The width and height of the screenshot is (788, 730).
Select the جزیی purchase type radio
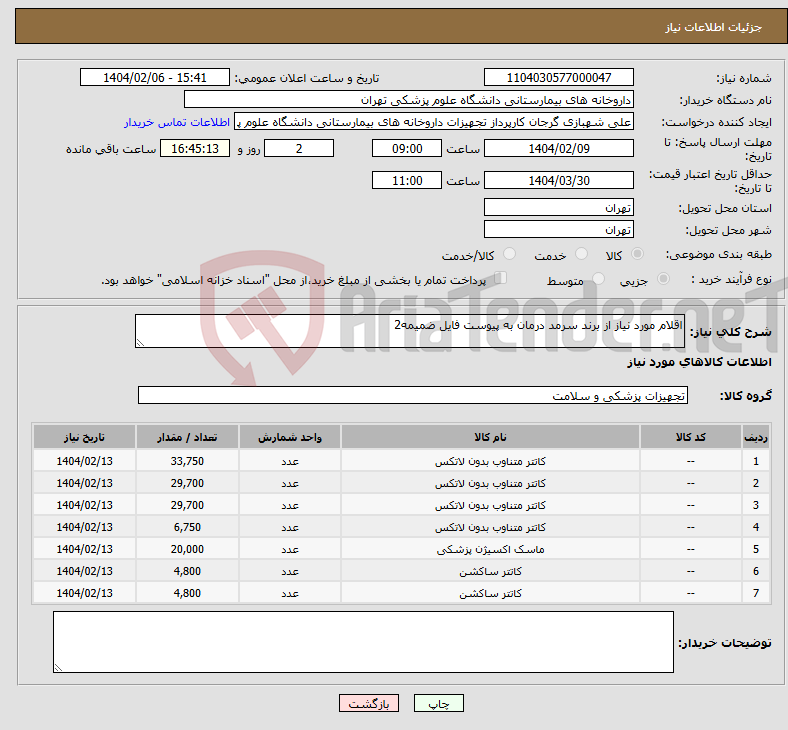663,278
